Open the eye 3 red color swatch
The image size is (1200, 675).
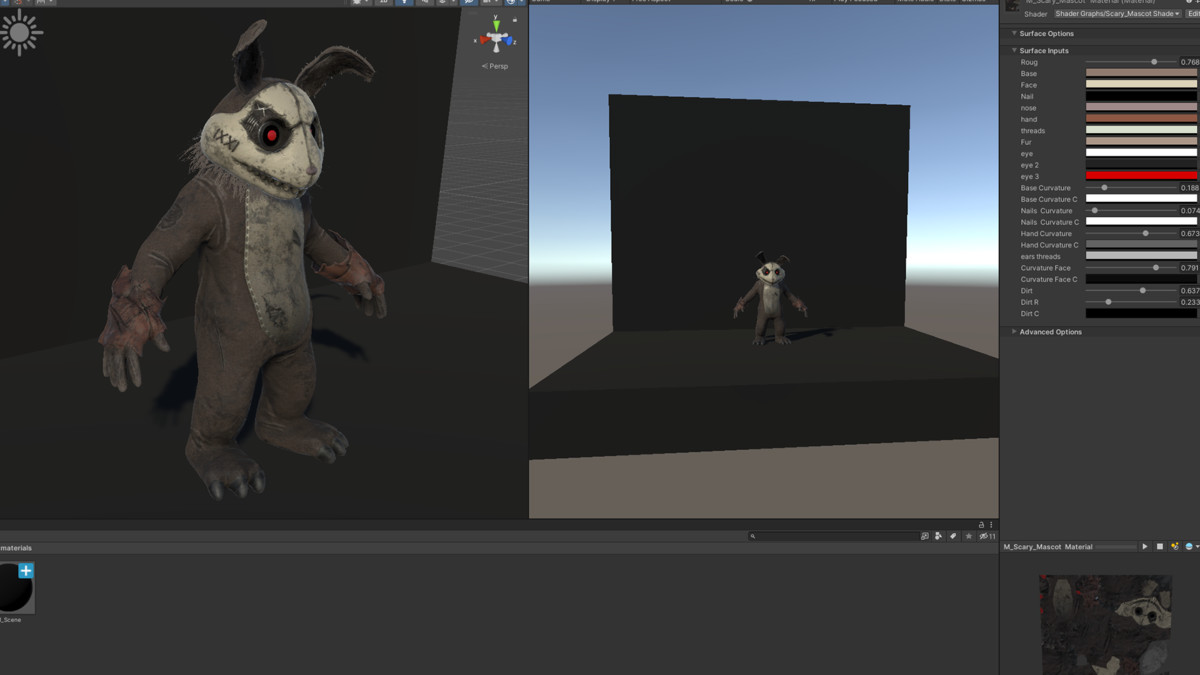[x=1141, y=176]
